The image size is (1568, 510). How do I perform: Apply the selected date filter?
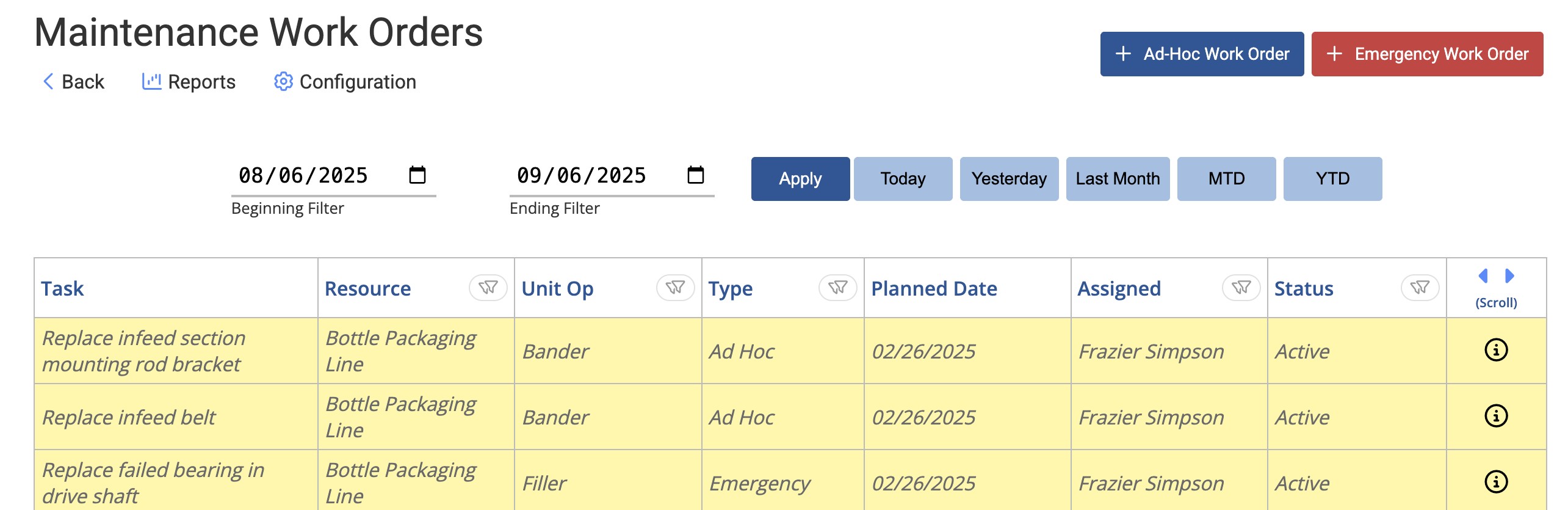[800, 179]
